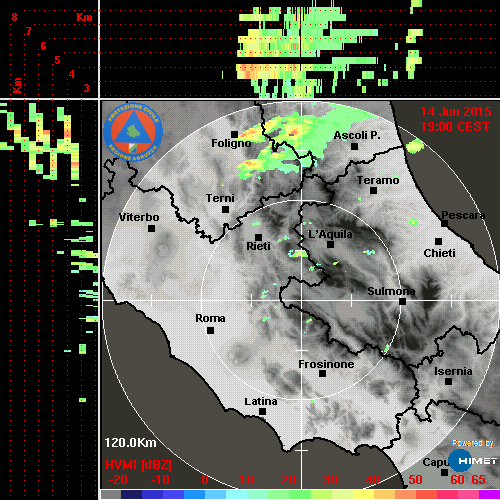The height and width of the screenshot is (500, 500).
Task: Click the Foligno city label
Action: click(231, 143)
